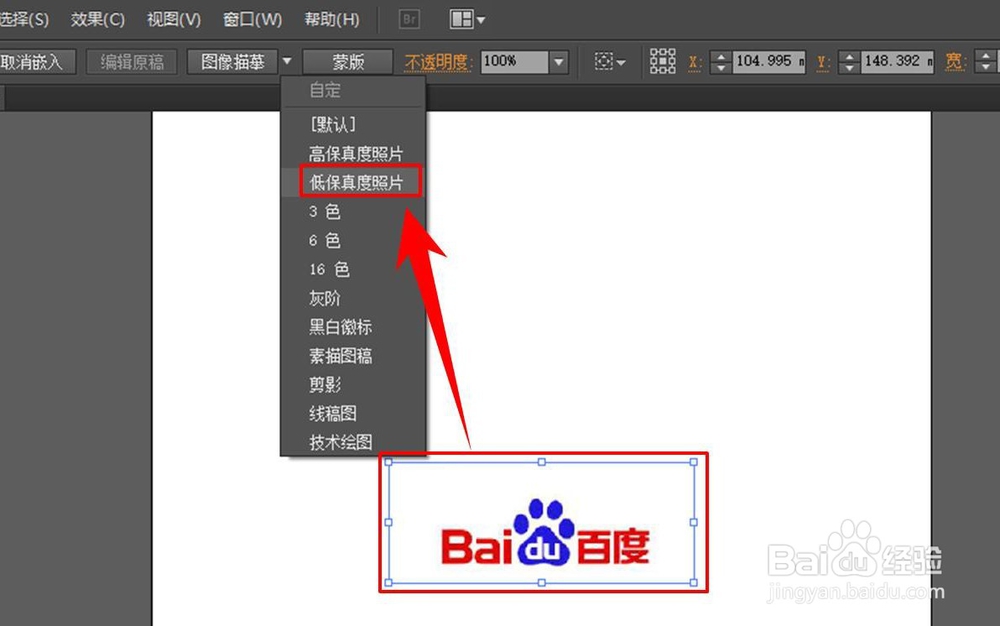Viewport: 1000px width, 626px height.
Task: Click the X value stepper arrows
Action: [721, 62]
